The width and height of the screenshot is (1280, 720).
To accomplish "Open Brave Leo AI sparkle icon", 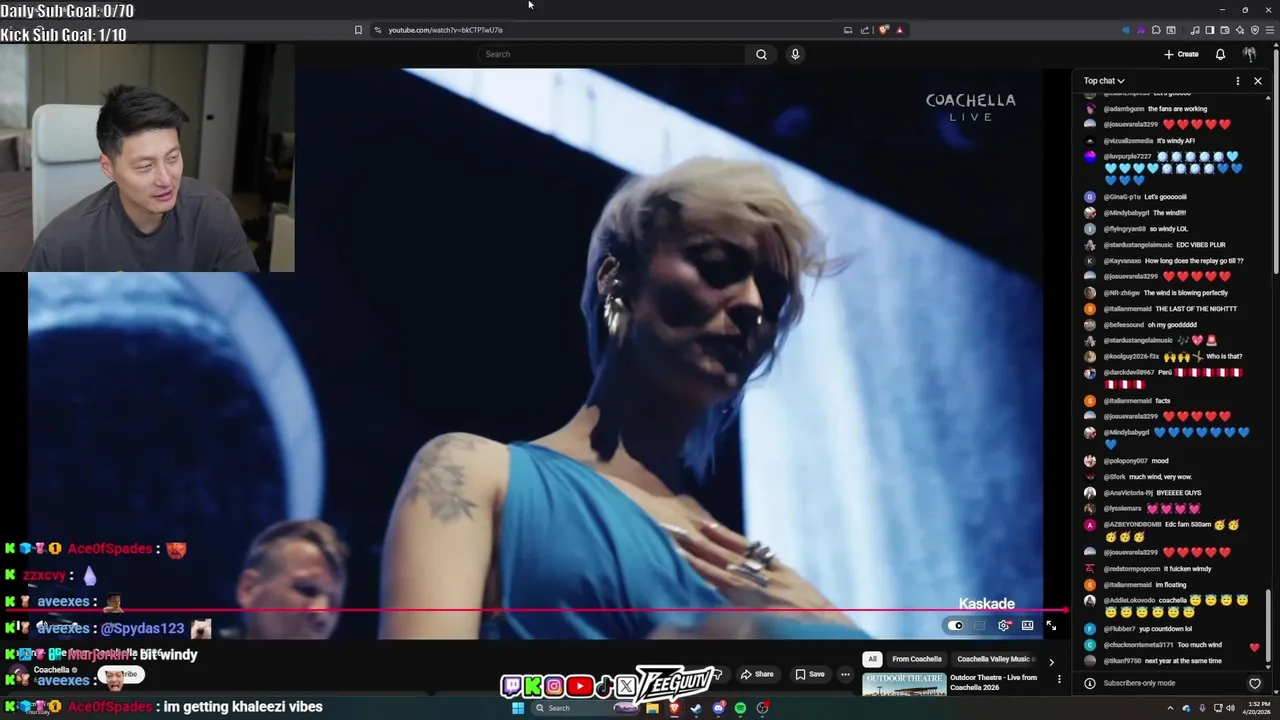I will [x=1239, y=30].
